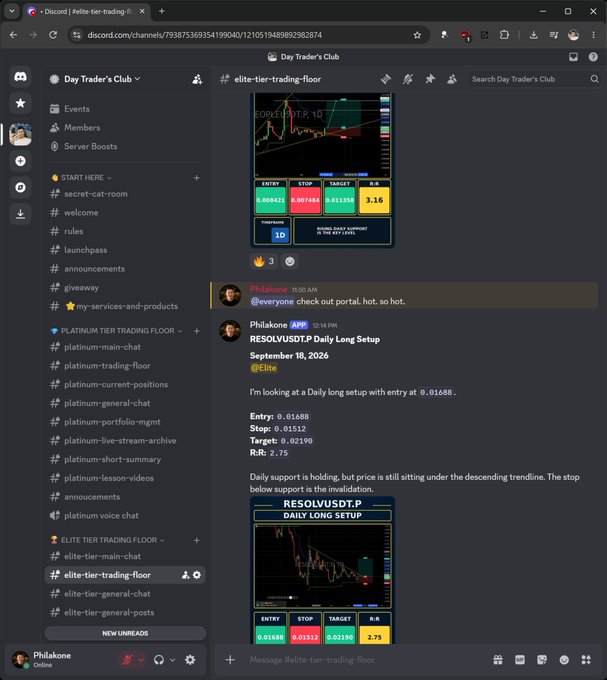Click add reaction smiley under chart post
Viewport: 607px width, 680px height.
pos(290,262)
